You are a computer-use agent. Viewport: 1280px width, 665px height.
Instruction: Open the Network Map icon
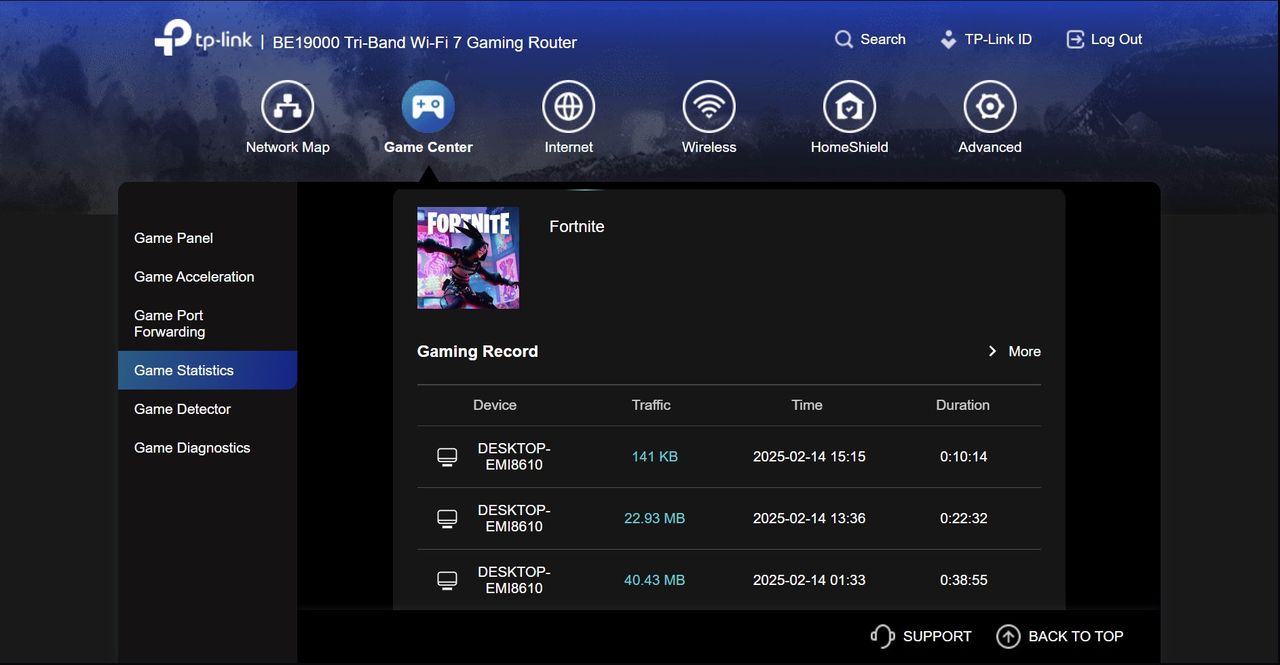pos(288,107)
